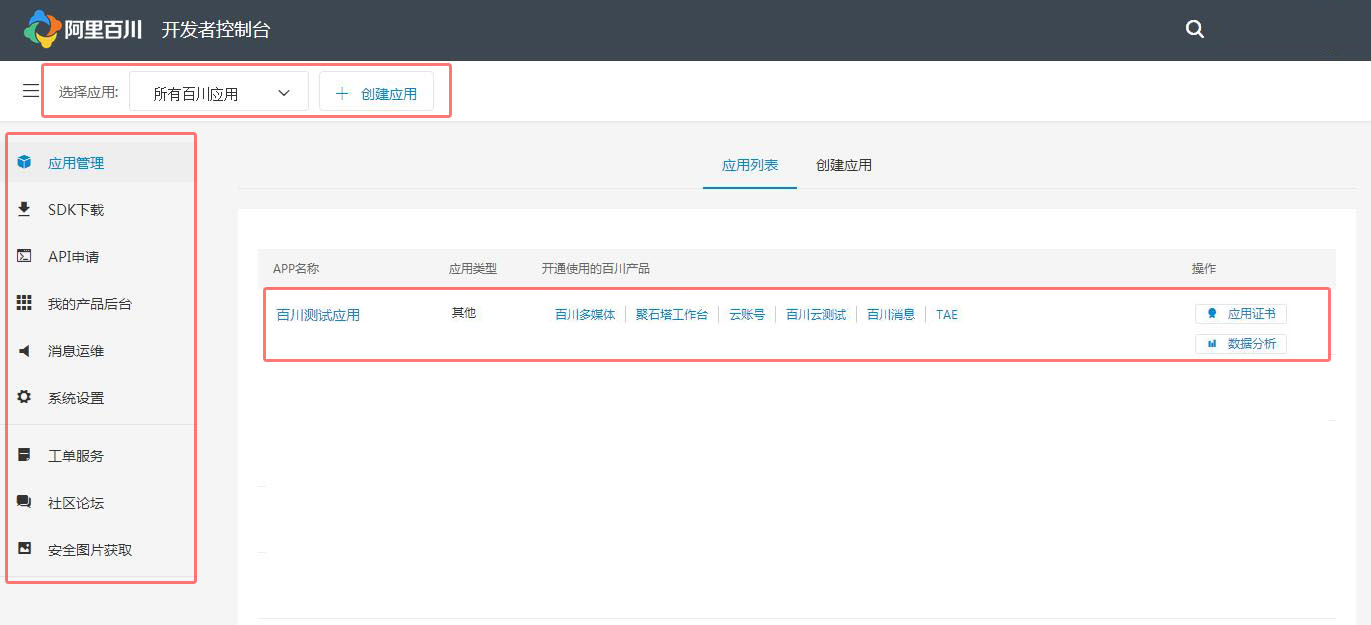Click the picture icon for 安全图片获取

(x=24, y=549)
